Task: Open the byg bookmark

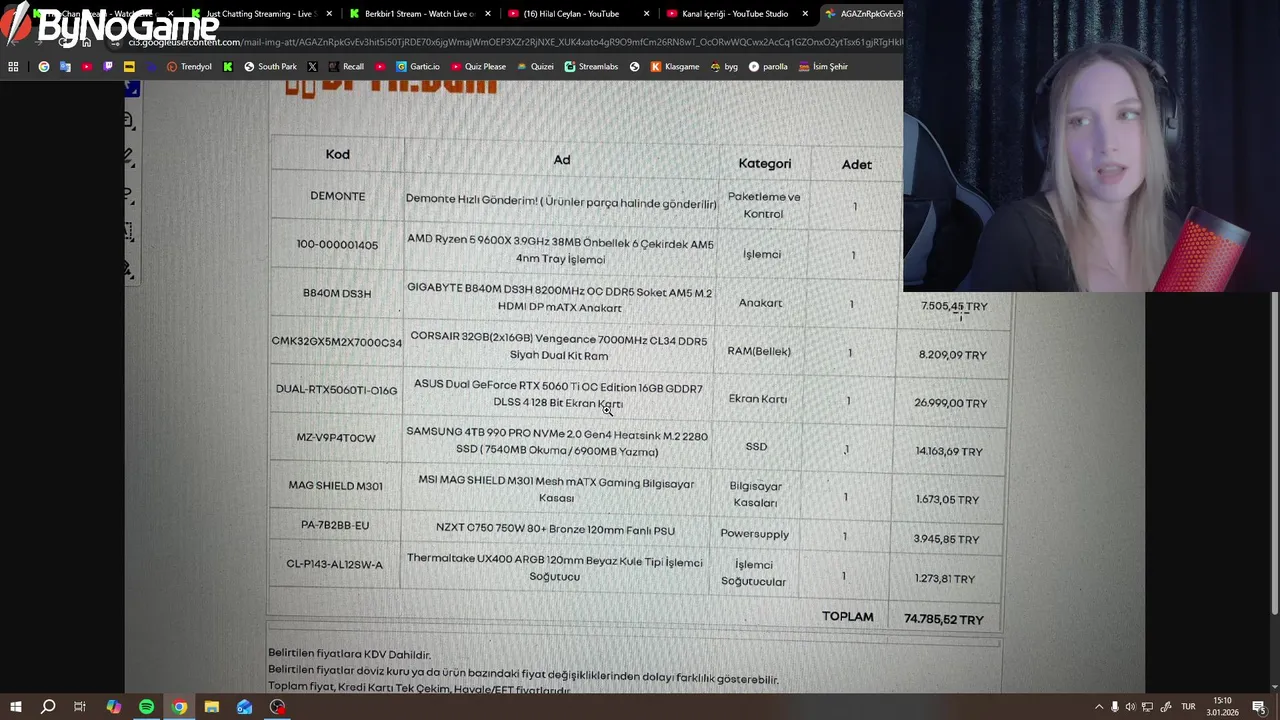Action: [724, 67]
